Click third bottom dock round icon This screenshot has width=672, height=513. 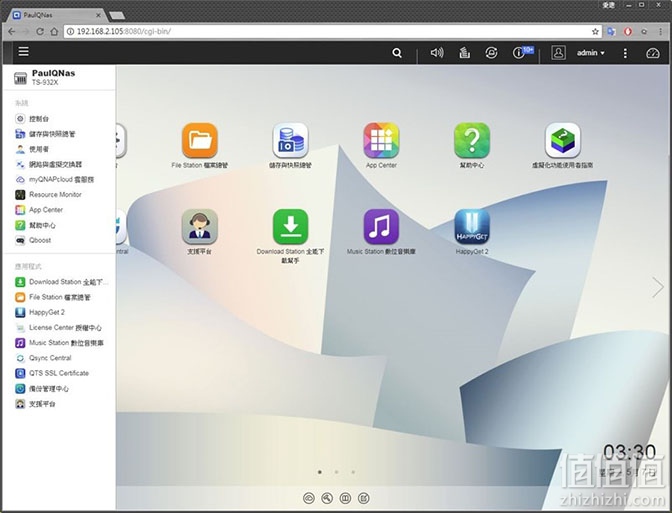(345, 498)
